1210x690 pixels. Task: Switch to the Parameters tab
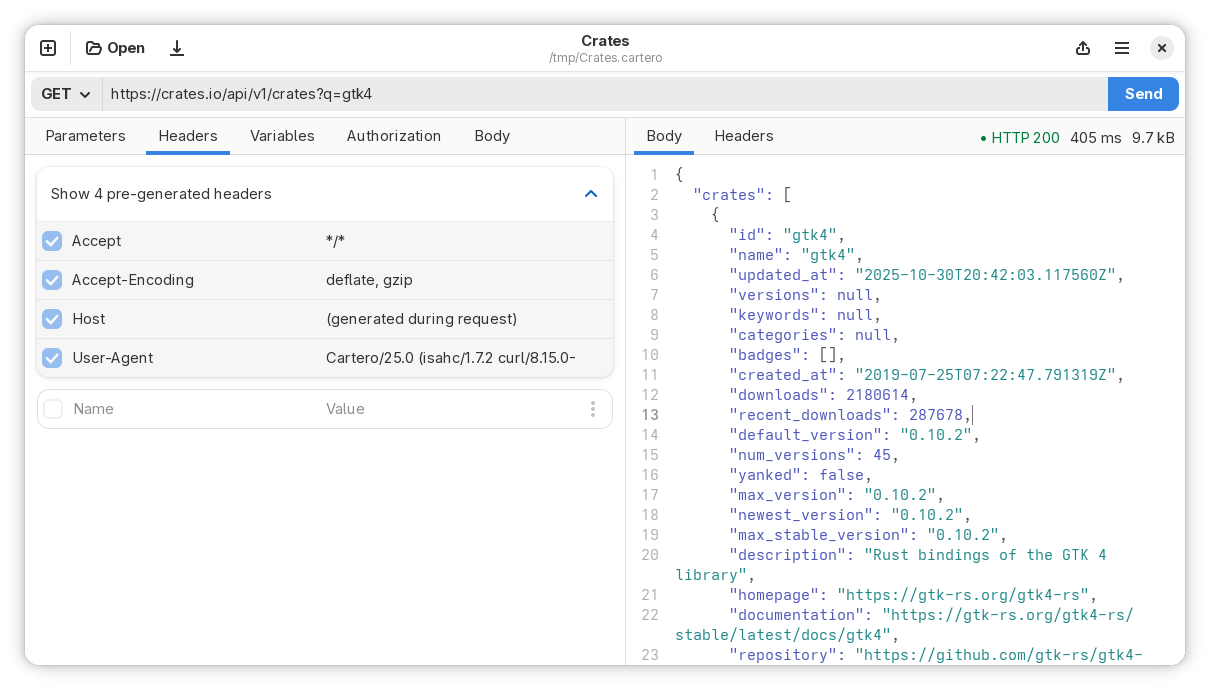click(x=85, y=136)
